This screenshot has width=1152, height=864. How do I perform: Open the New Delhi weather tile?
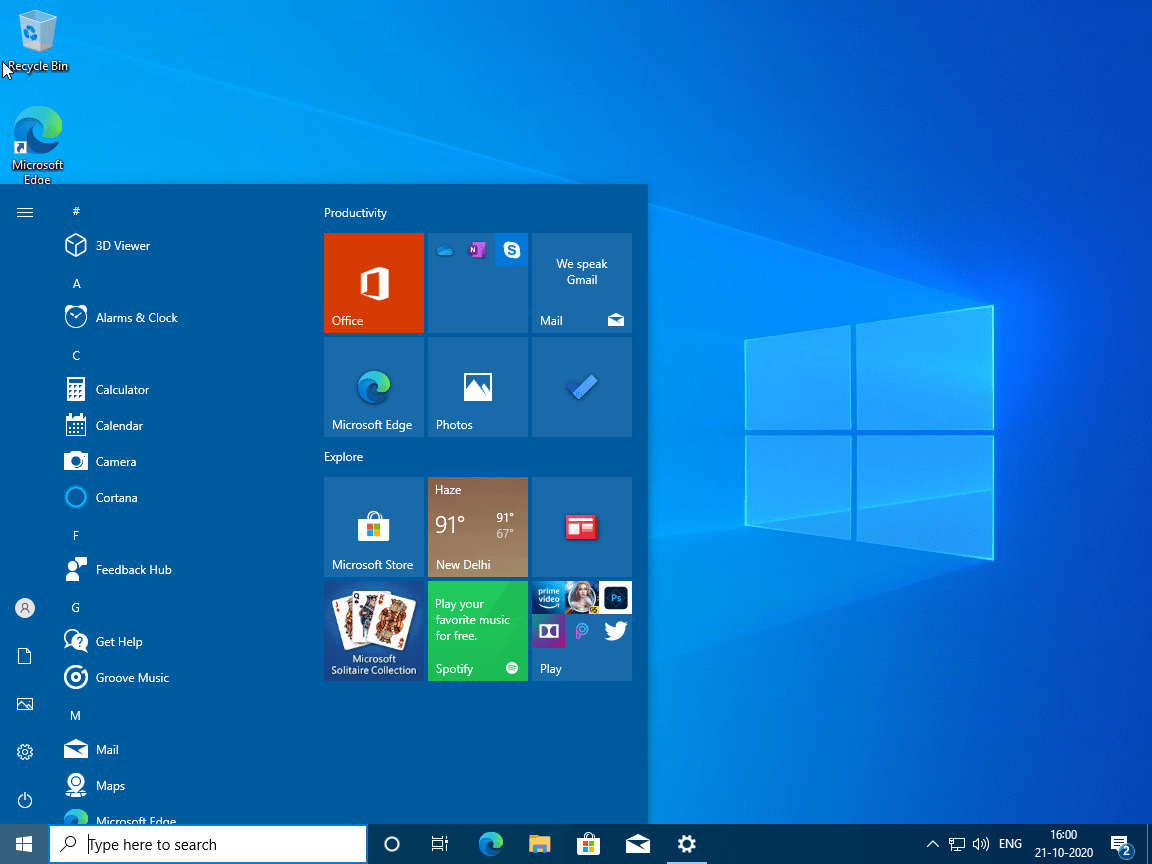(x=478, y=527)
